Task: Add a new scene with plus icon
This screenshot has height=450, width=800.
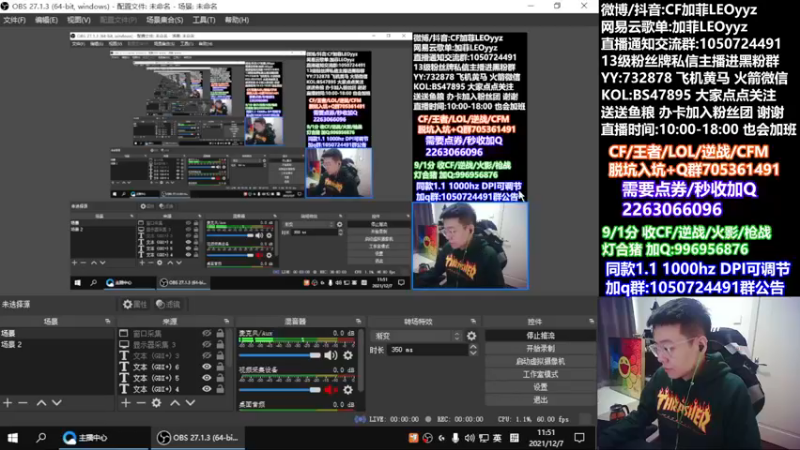Action: tap(8, 403)
